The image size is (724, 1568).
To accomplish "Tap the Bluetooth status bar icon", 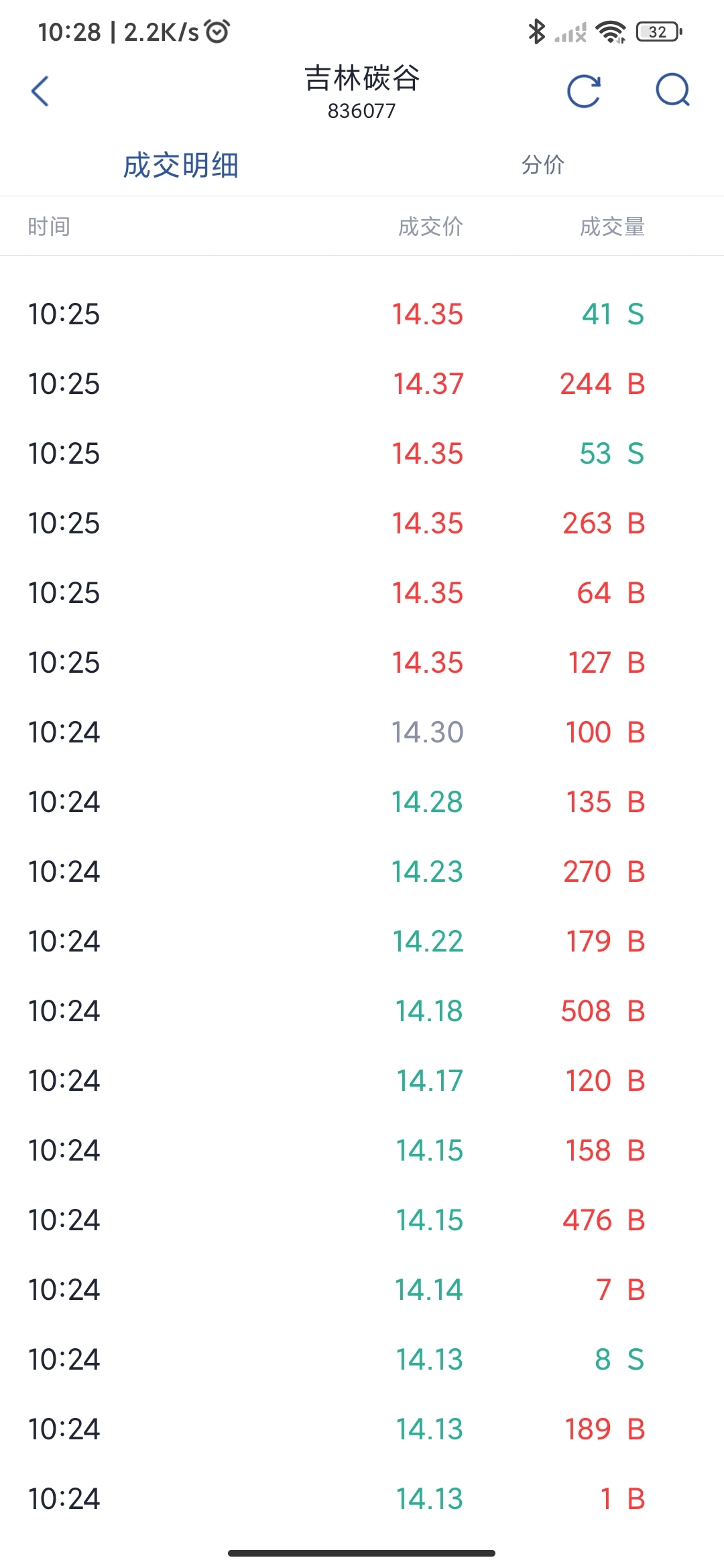I will [x=536, y=31].
